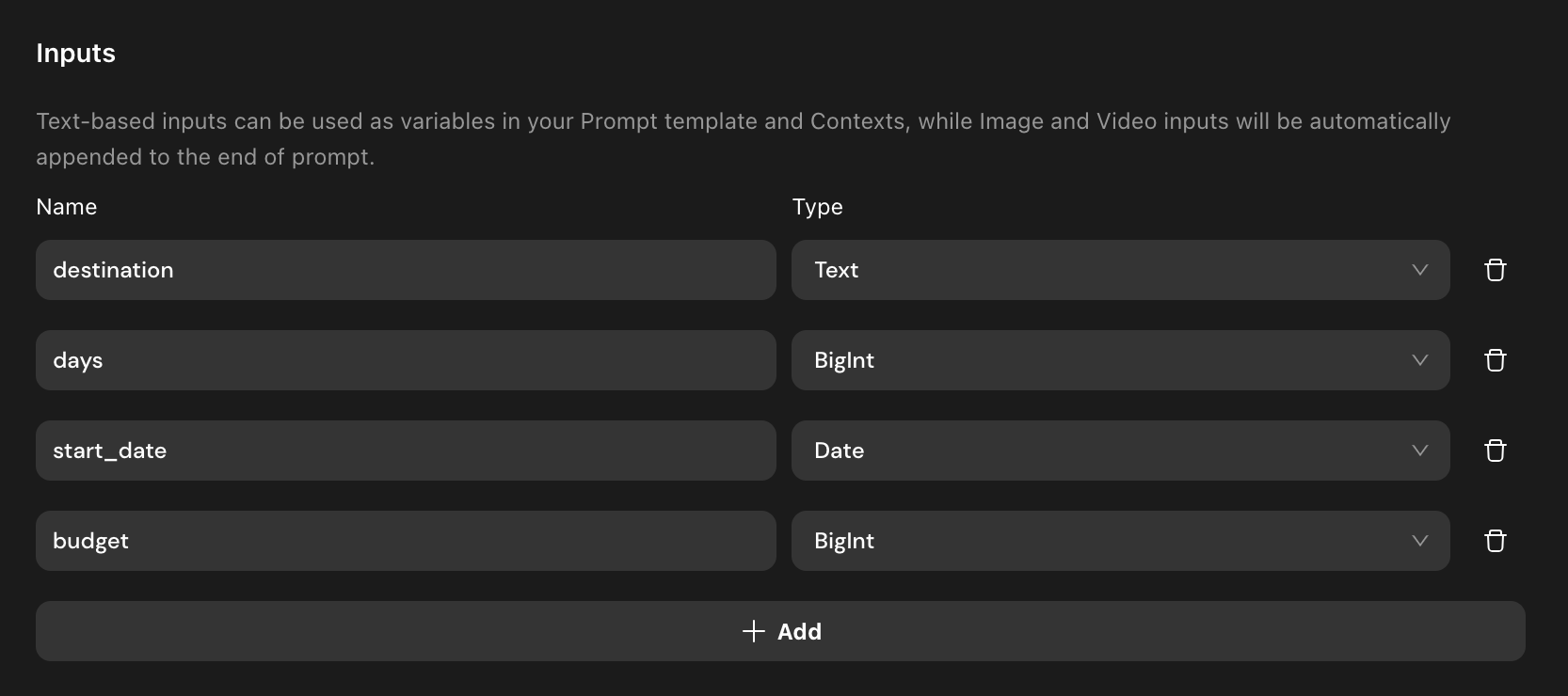Expand the chevron arrow on budget's type
1568x696 pixels.
(1420, 541)
